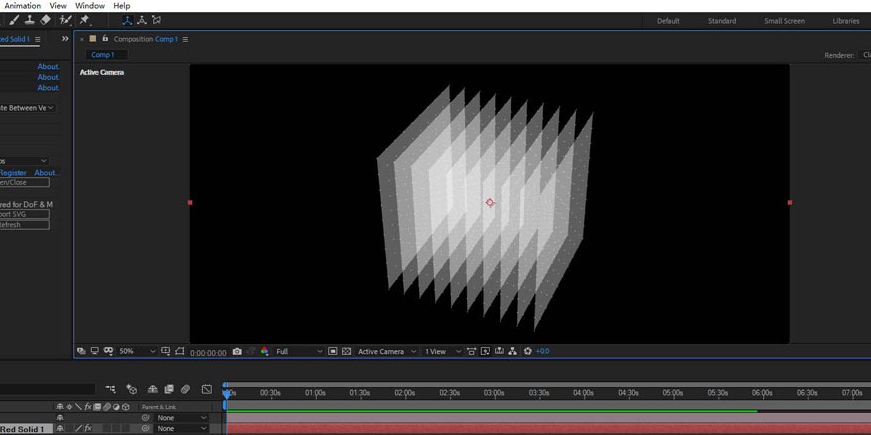Screen dimensions: 871x435
Task: Click the second About link
Action: click(x=48, y=77)
